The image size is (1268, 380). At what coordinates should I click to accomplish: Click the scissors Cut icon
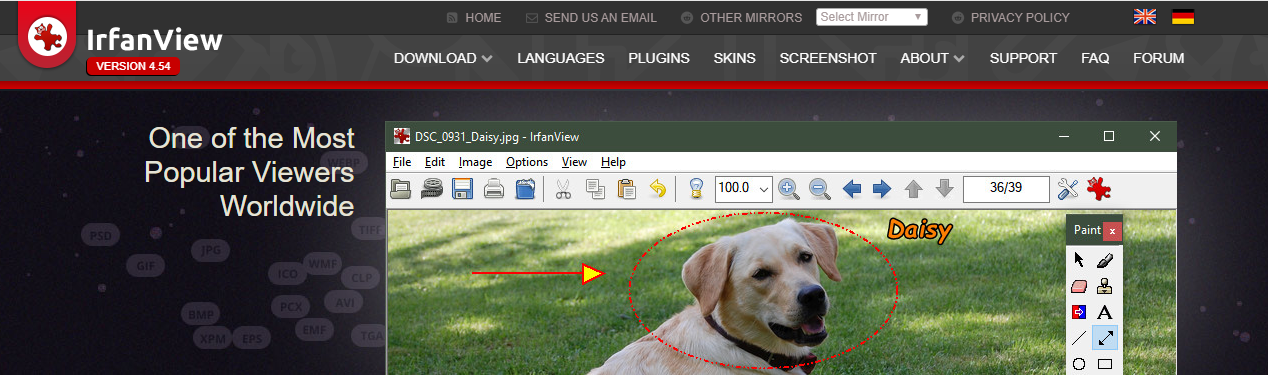tap(563, 189)
